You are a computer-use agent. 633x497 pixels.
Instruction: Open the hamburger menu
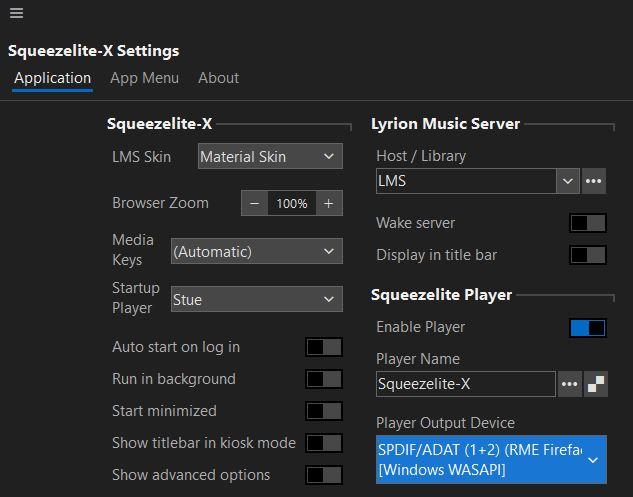(16, 13)
